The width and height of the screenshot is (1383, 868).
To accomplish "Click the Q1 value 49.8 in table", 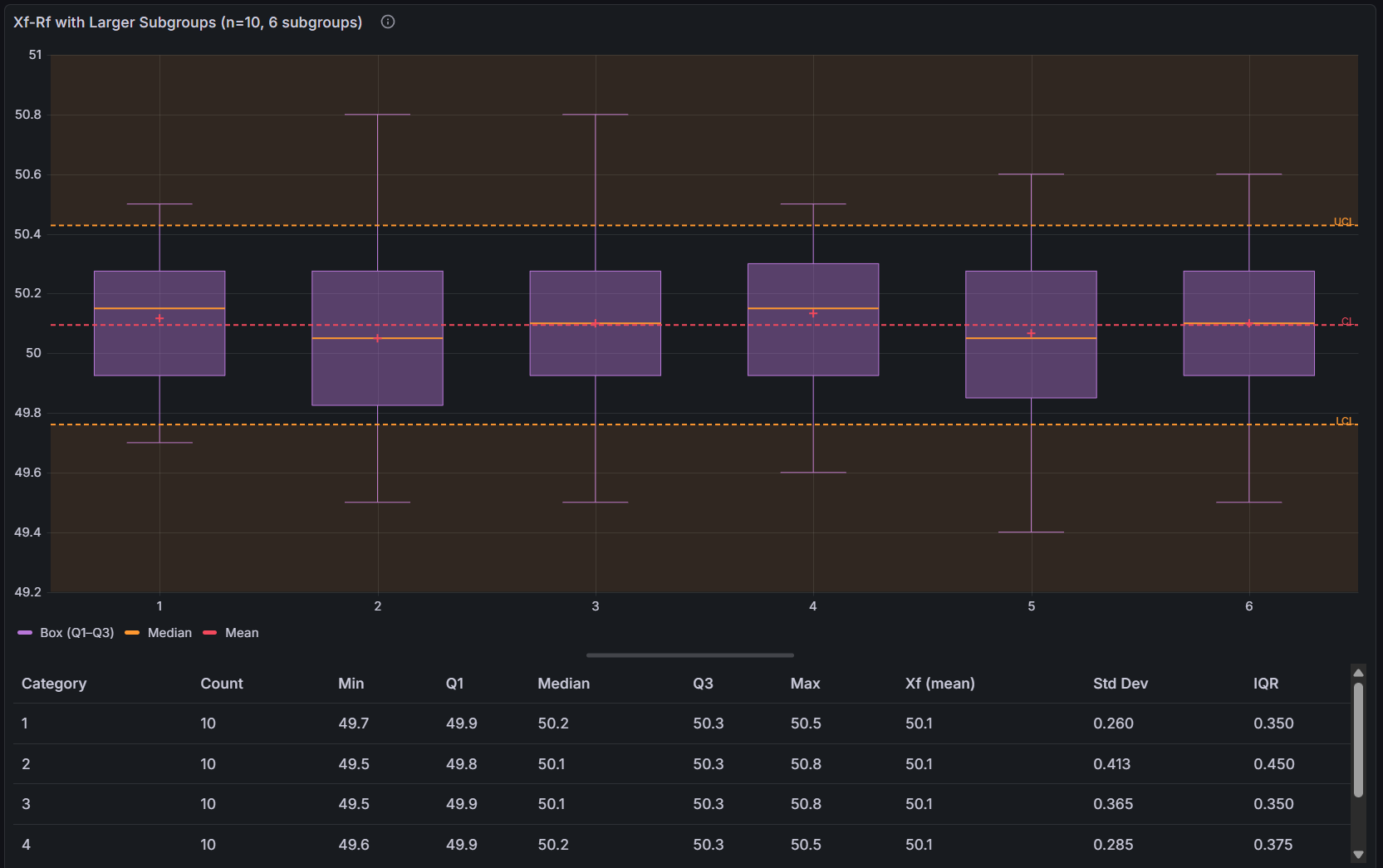I will [462, 764].
